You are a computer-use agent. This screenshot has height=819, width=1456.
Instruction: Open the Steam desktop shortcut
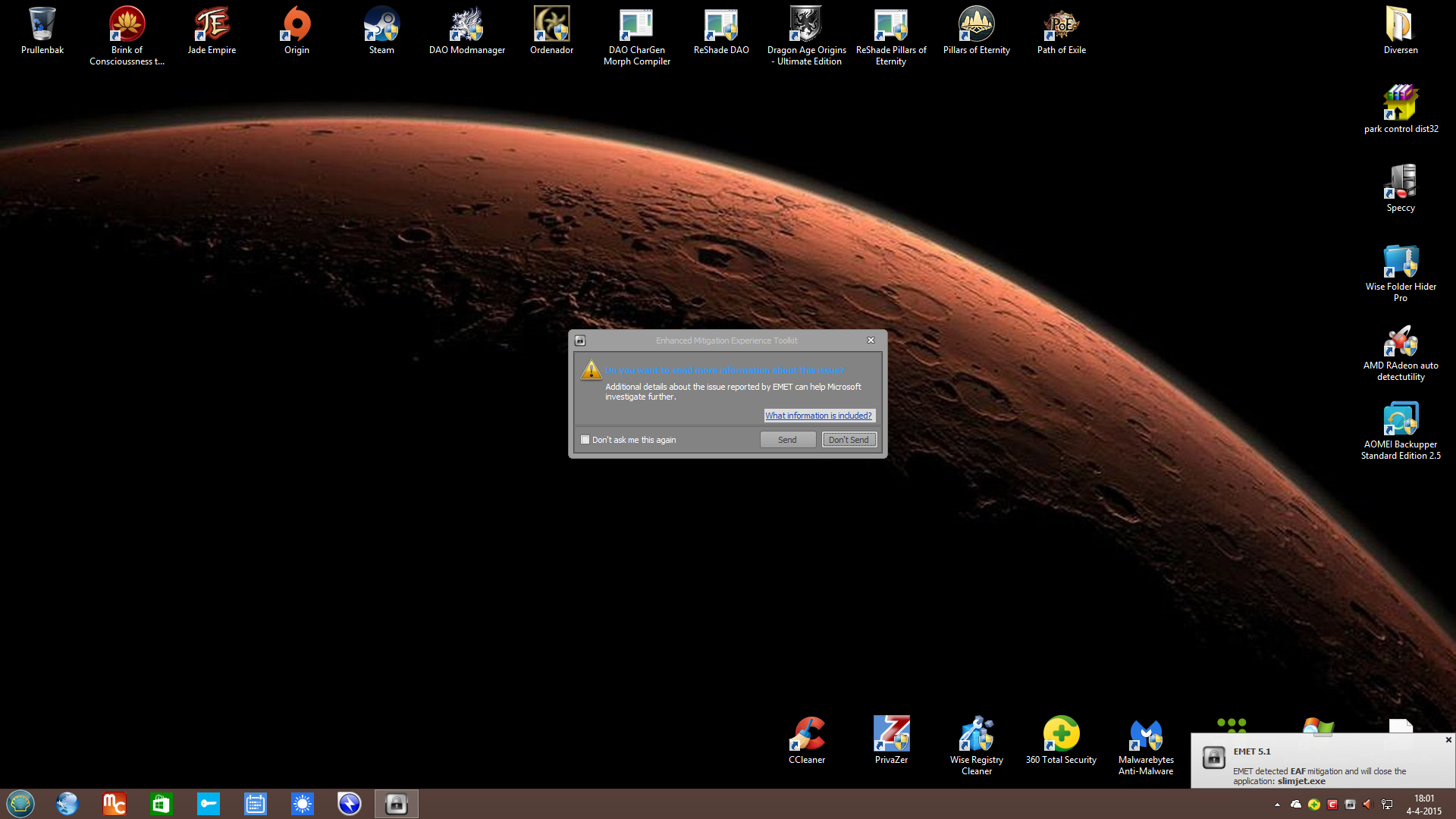click(381, 30)
